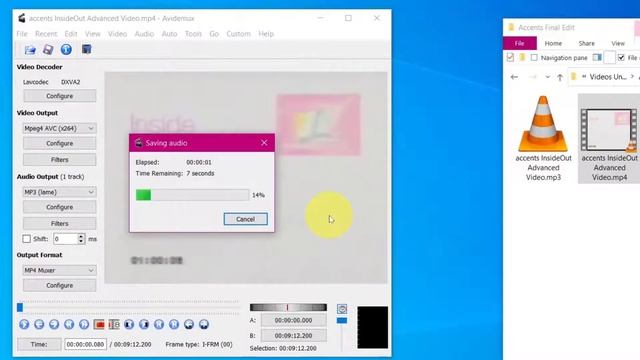Open the Custom menu
The image size is (640, 360).
[x=238, y=34]
